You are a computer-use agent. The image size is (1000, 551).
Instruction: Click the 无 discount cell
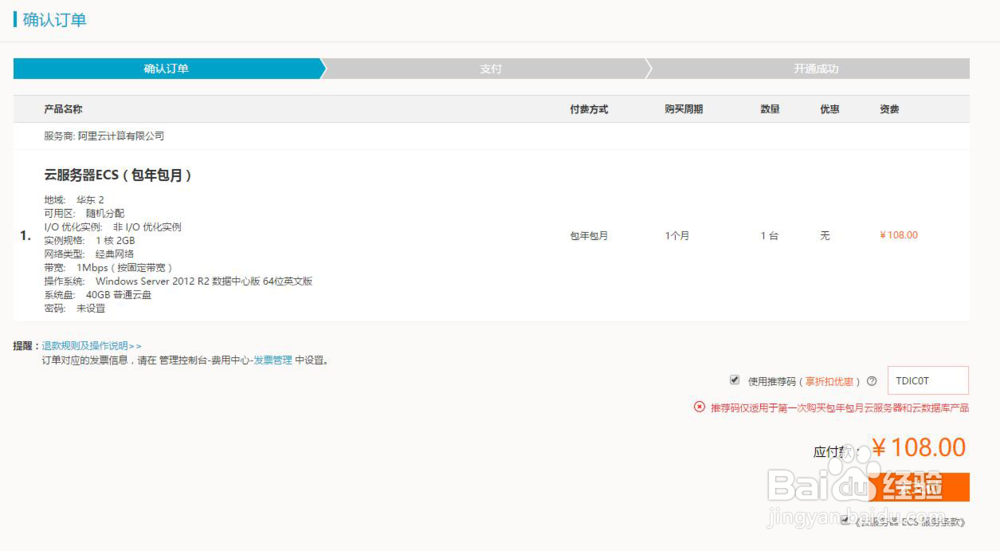(x=825, y=236)
